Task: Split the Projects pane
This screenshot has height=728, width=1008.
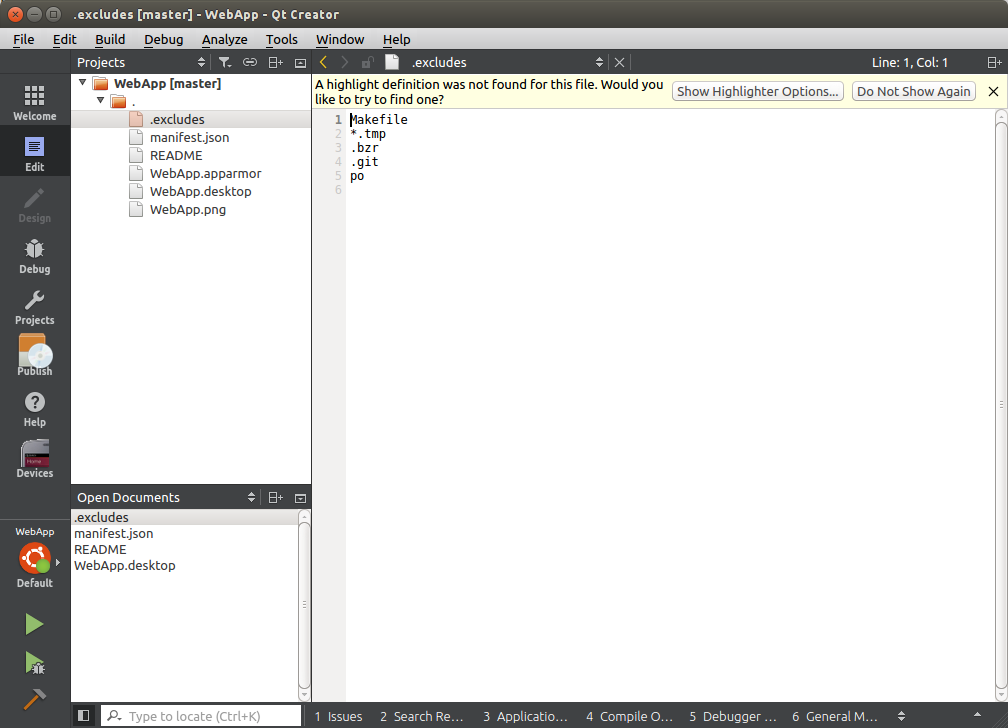Action: [275, 62]
